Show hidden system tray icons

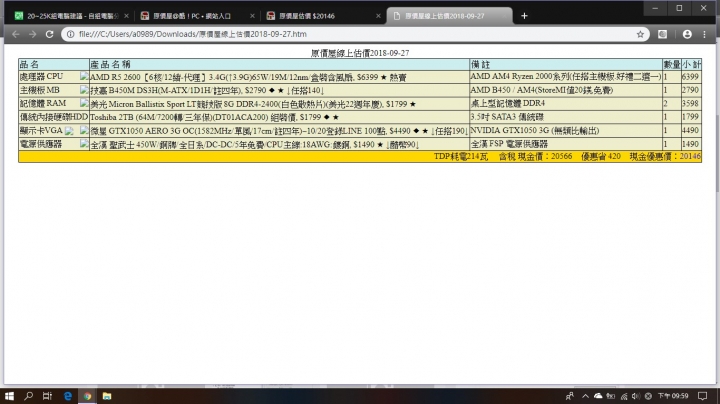pos(585,396)
